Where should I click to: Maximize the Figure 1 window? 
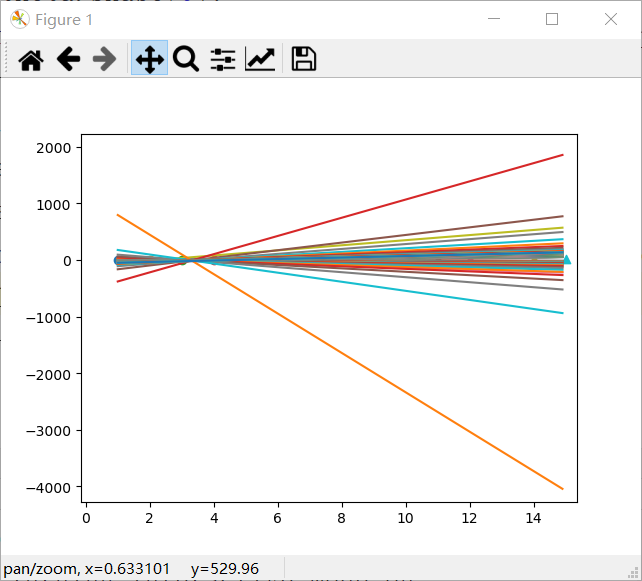551,19
